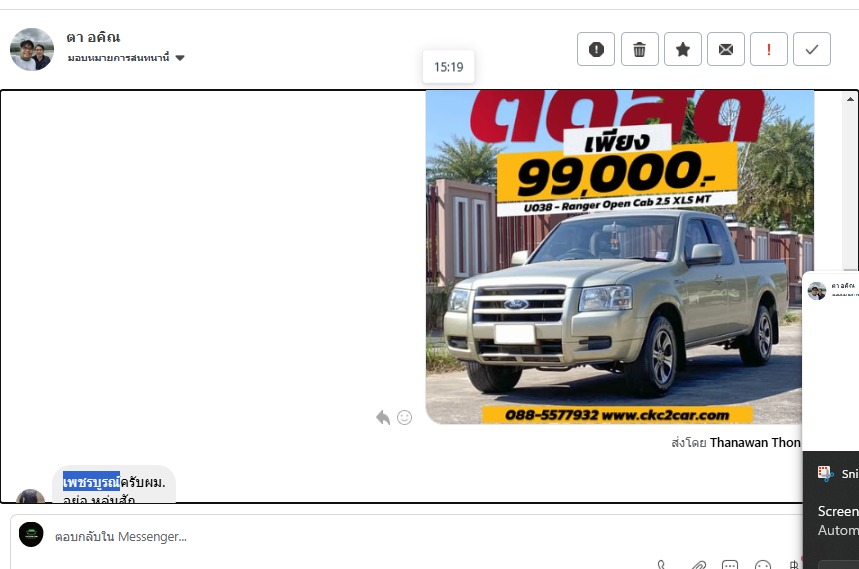The image size is (859, 569).
Task: Click the page avatar beside the reply box
Action: pyautogui.click(x=31, y=534)
